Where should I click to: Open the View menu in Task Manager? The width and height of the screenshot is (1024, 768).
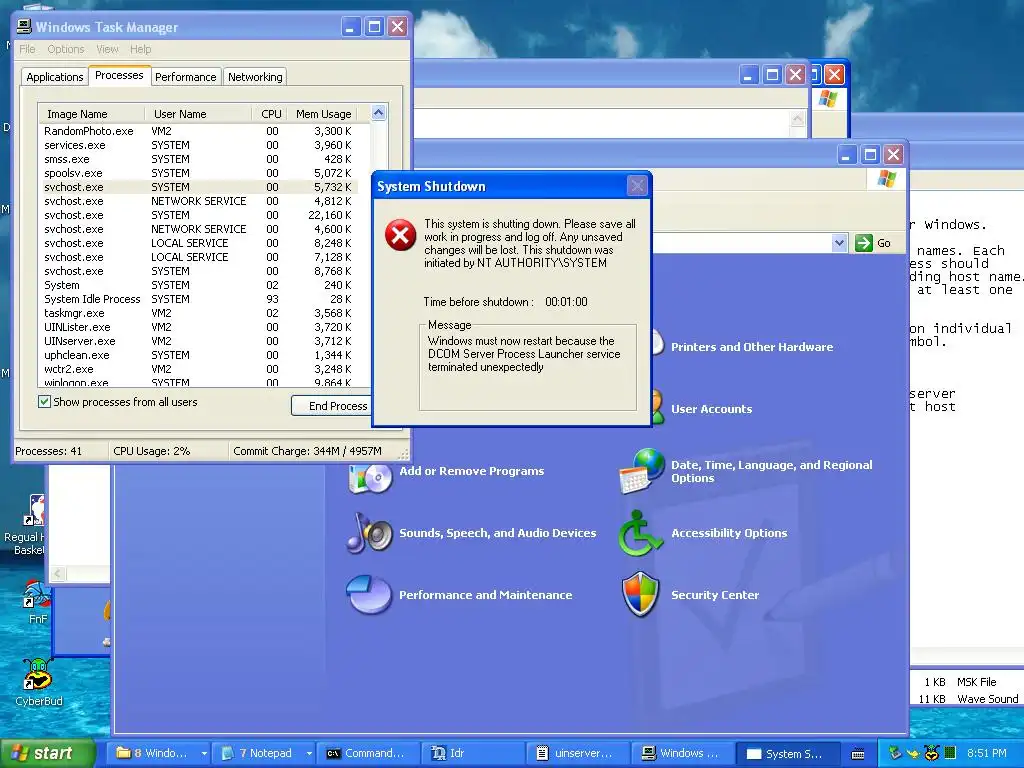(107, 49)
